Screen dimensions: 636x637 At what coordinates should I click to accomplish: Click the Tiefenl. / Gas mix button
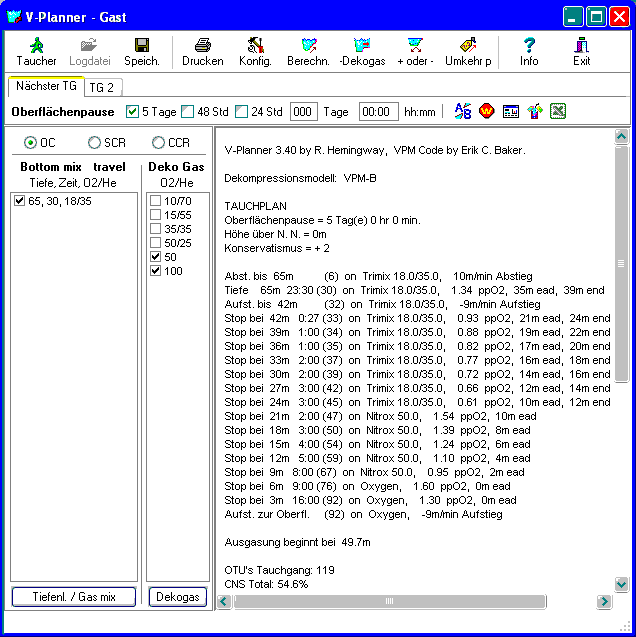coord(73,597)
